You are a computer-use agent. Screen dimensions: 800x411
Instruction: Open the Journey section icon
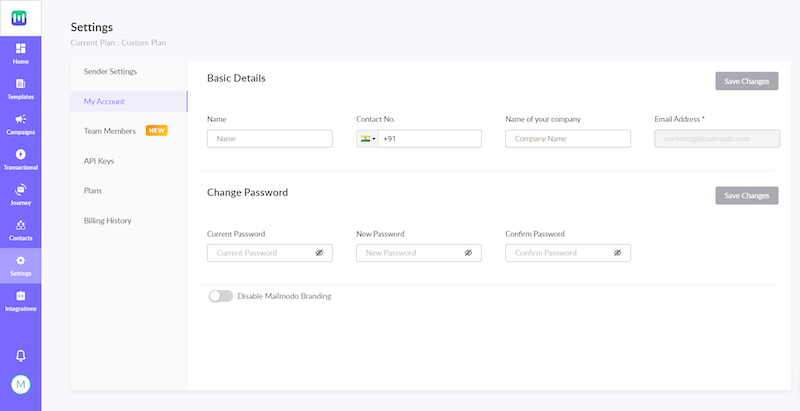point(20,192)
